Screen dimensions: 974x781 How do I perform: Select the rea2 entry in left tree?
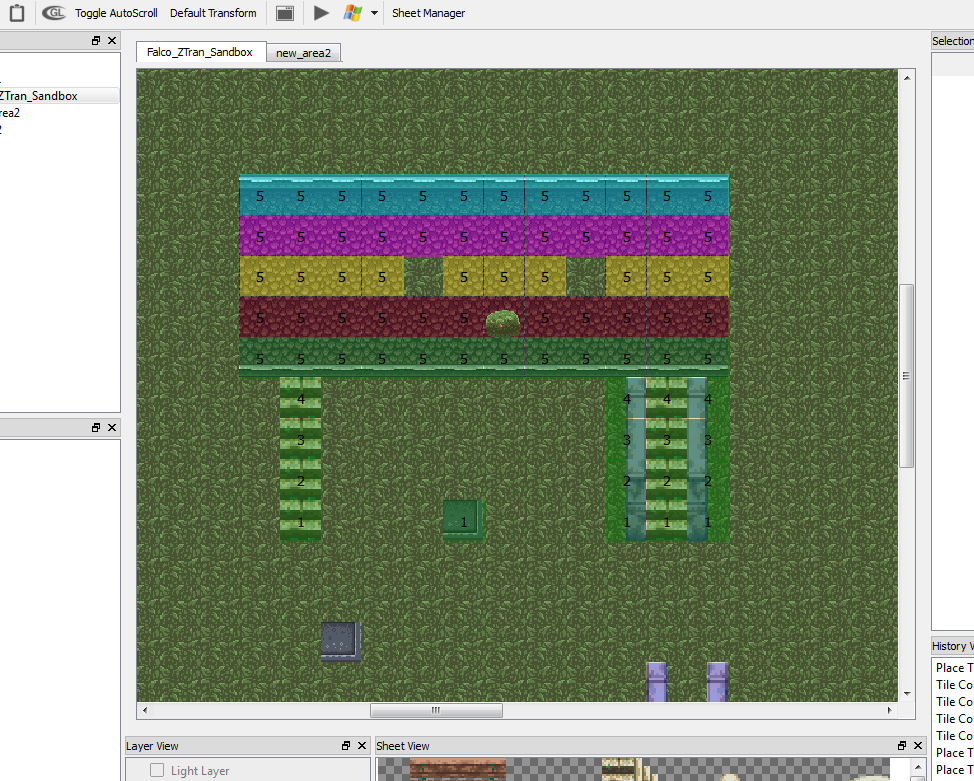10,112
